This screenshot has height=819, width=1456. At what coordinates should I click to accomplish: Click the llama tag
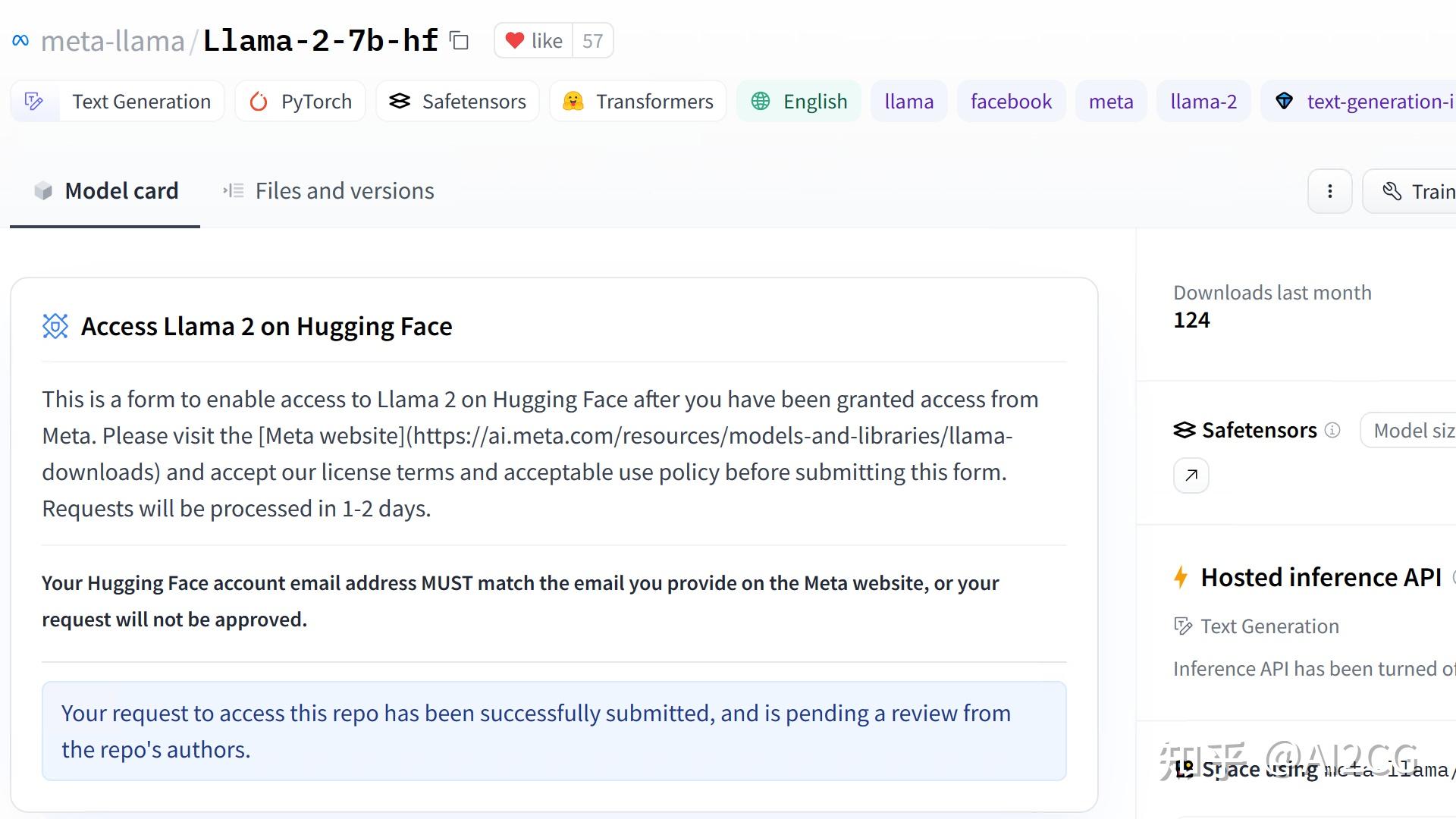coord(908,101)
